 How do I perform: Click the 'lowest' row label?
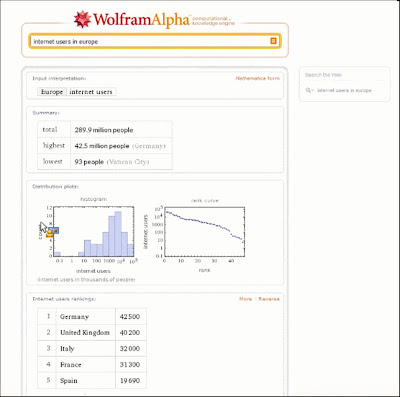click(x=53, y=162)
